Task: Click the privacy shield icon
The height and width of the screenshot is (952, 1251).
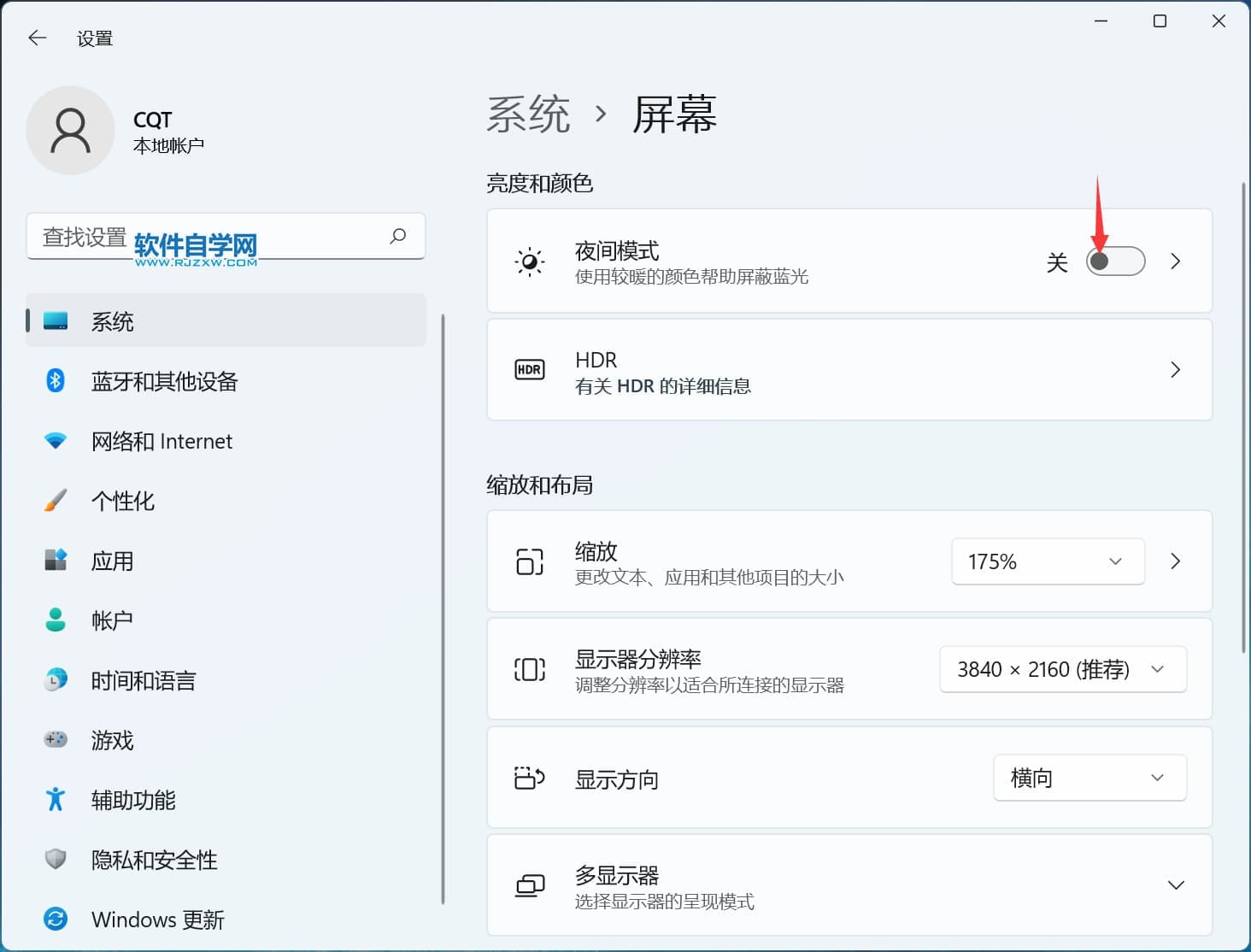Action: [56, 859]
